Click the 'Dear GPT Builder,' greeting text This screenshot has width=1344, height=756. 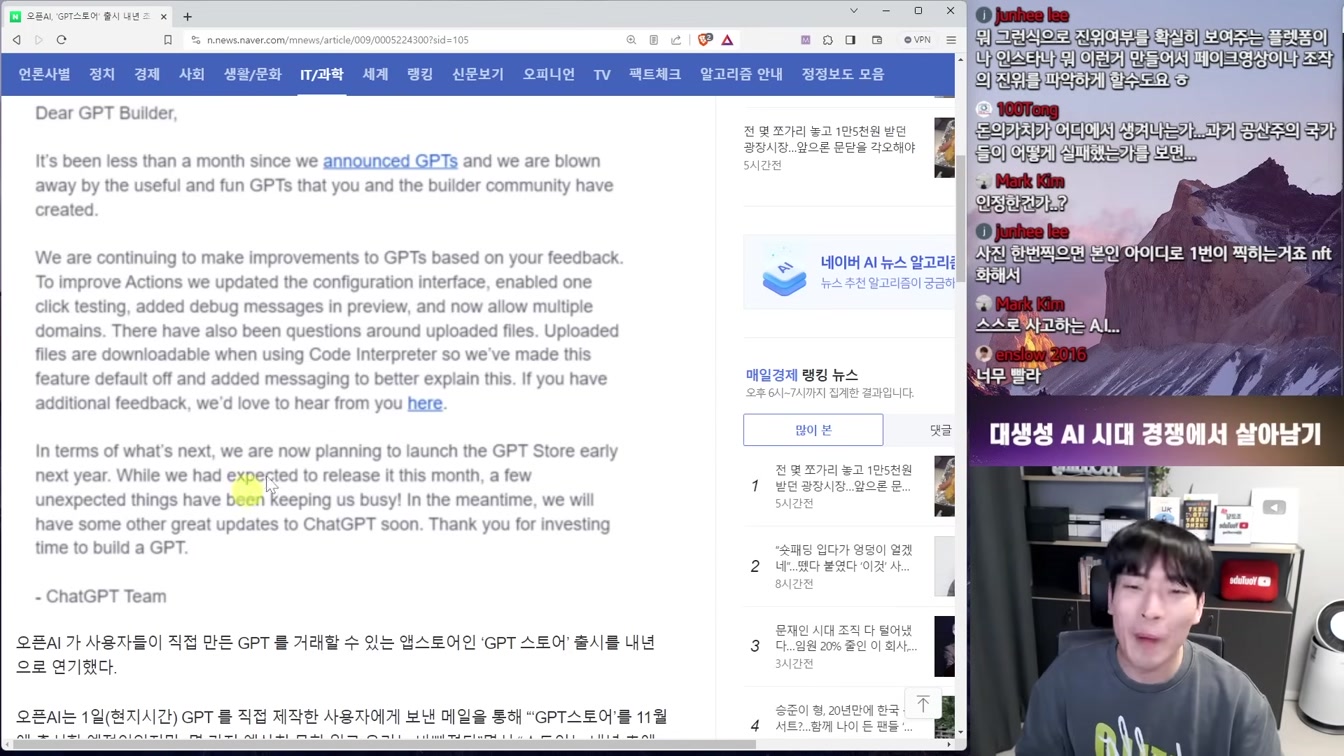tap(106, 113)
